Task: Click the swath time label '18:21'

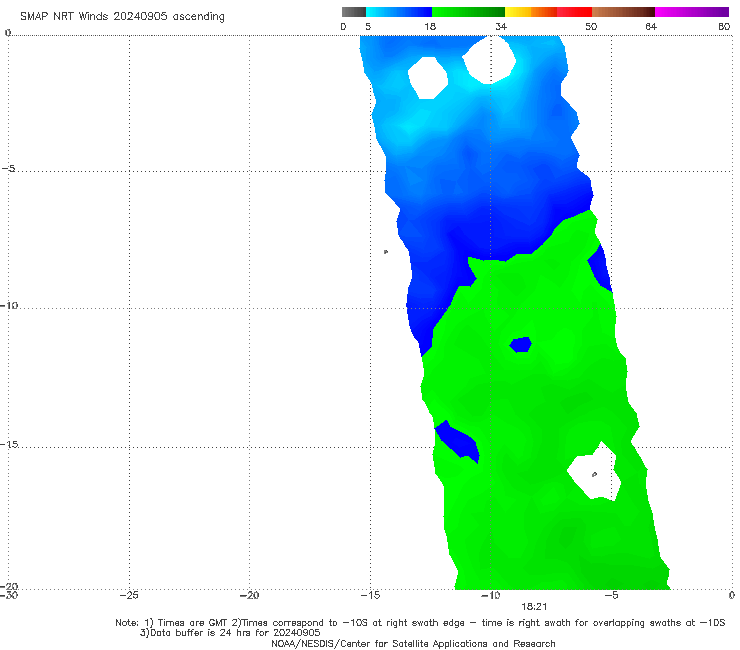Action: (x=534, y=607)
